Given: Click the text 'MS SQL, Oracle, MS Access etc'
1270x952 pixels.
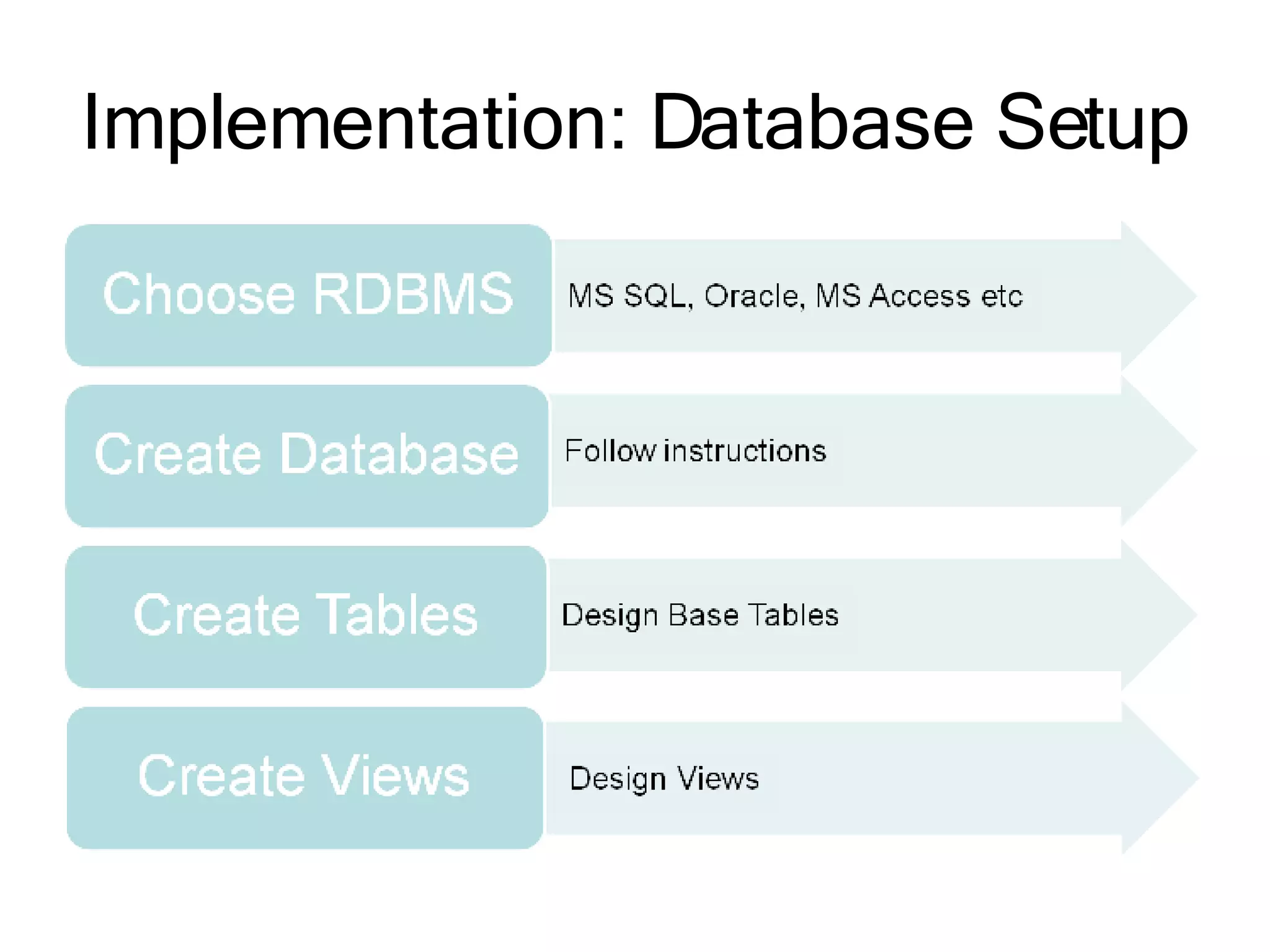Looking at the screenshot, I should pos(796,296).
